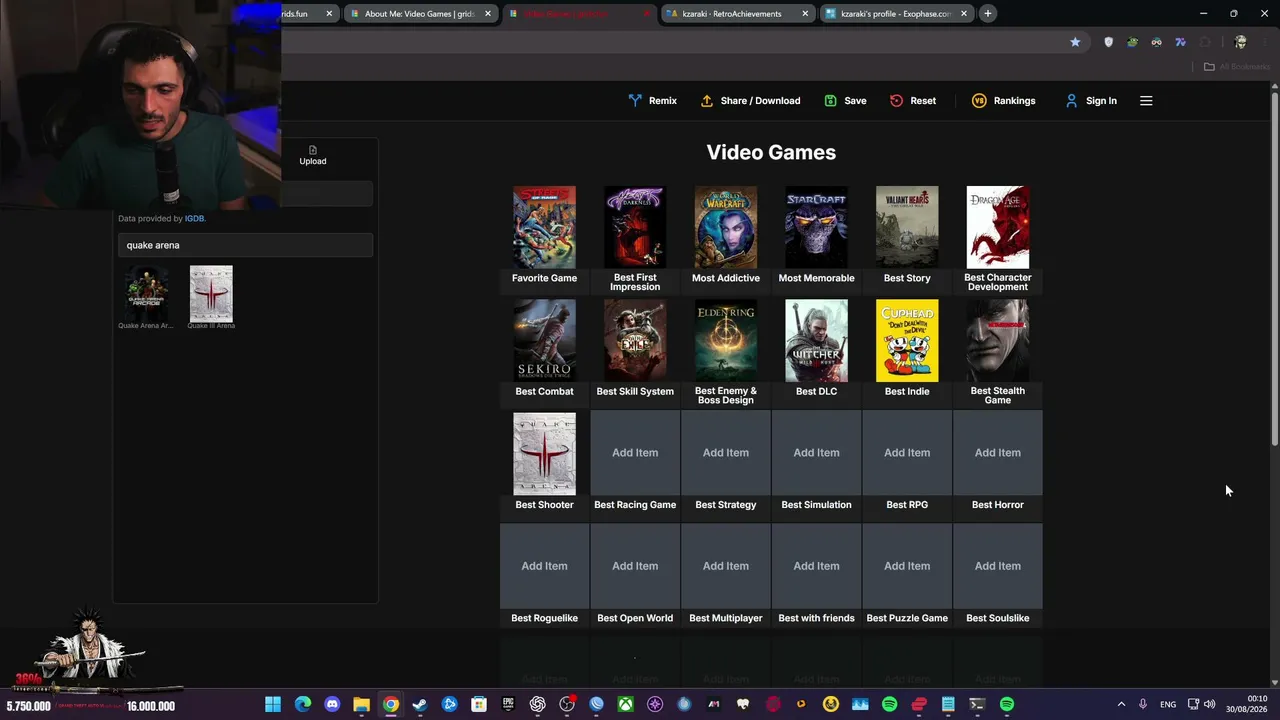
Task: Open the Chrome profile avatar
Action: (x=1240, y=42)
